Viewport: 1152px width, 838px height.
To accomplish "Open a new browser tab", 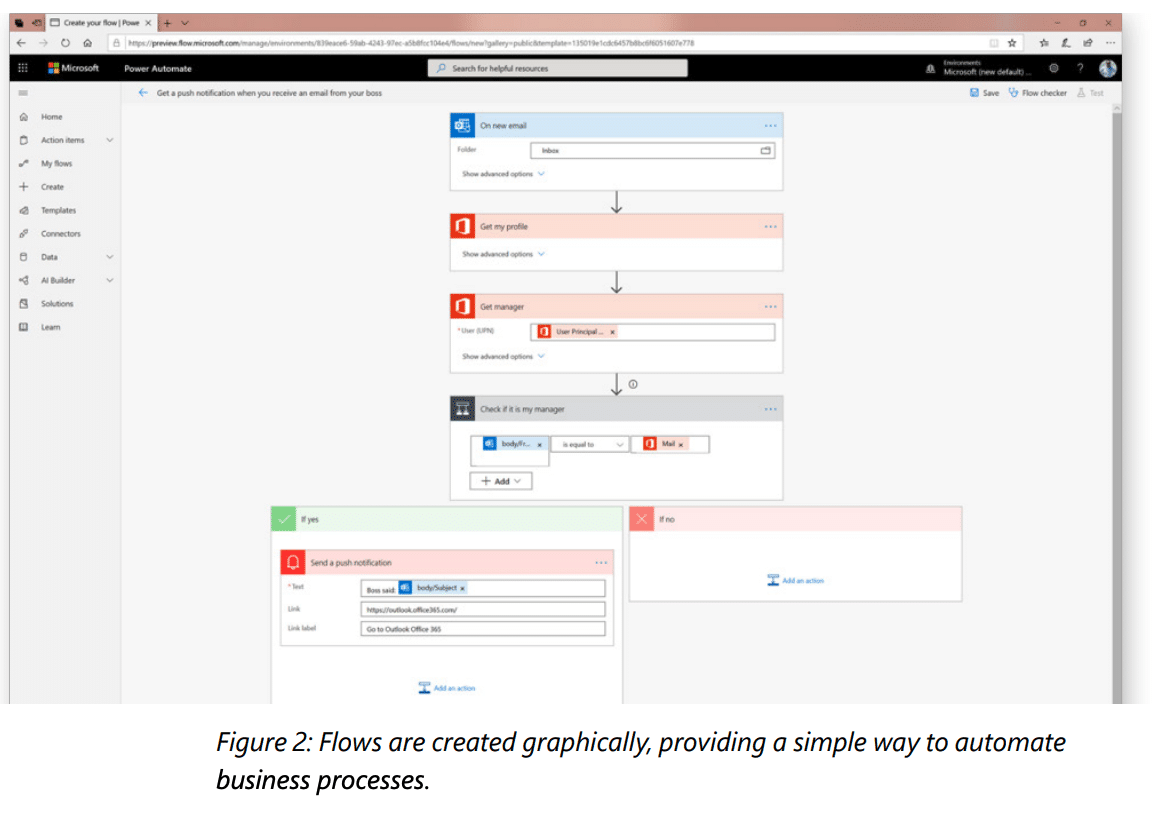I will [x=168, y=23].
